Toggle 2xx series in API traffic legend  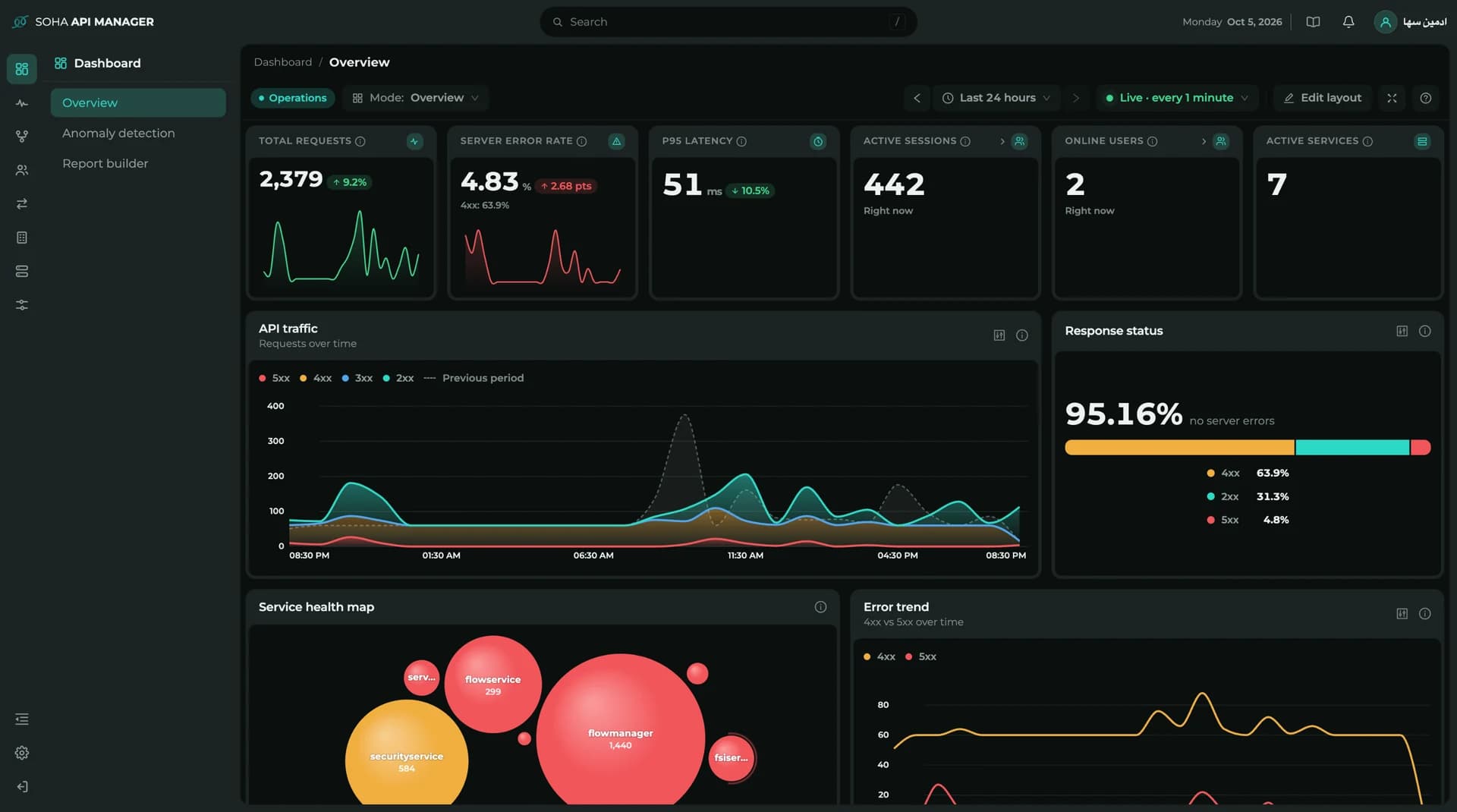[x=398, y=378]
